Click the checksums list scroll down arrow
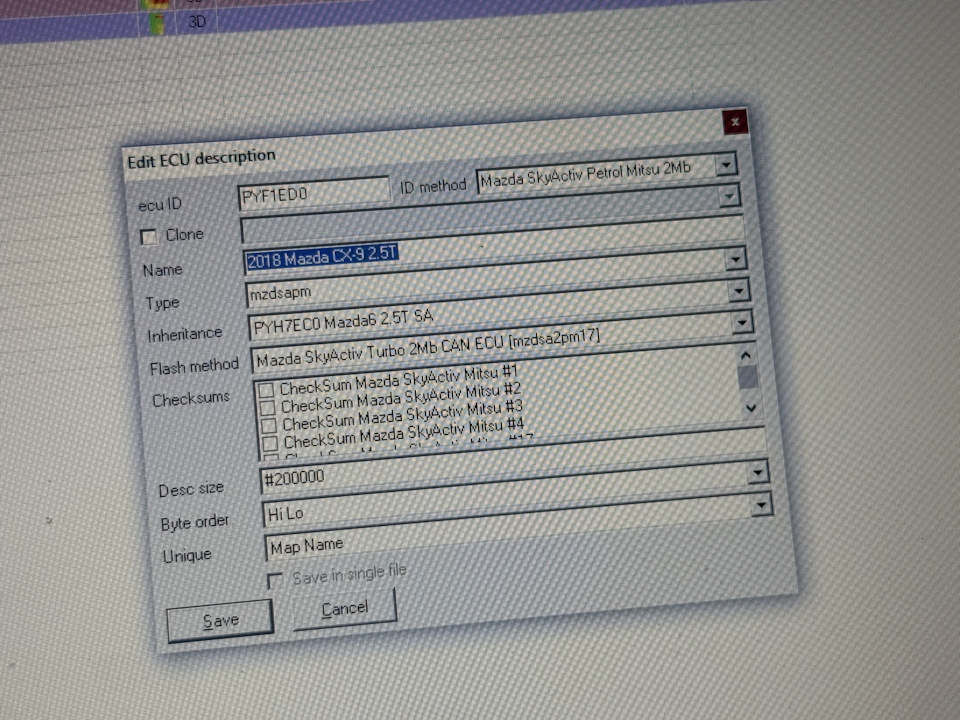 (x=751, y=408)
